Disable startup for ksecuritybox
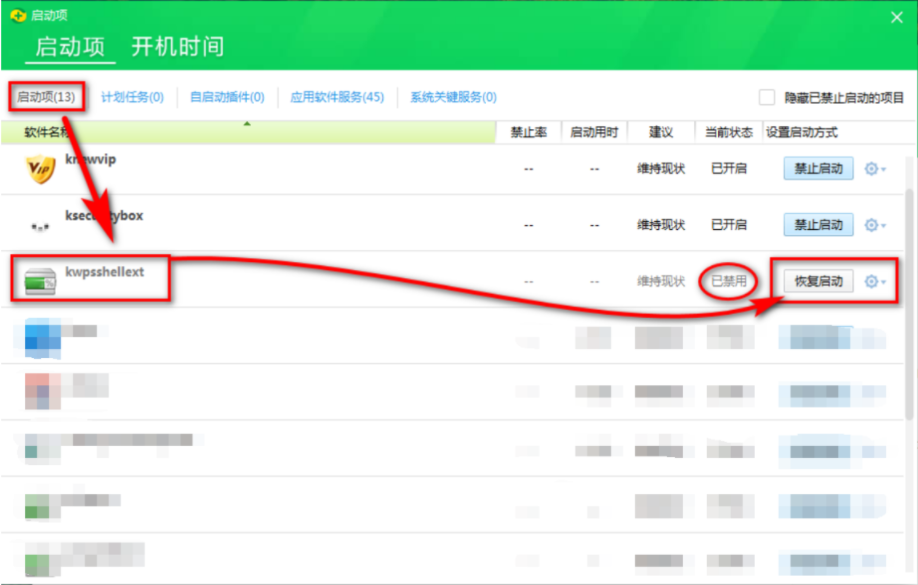Screen dimensions: 918x585 tap(818, 225)
